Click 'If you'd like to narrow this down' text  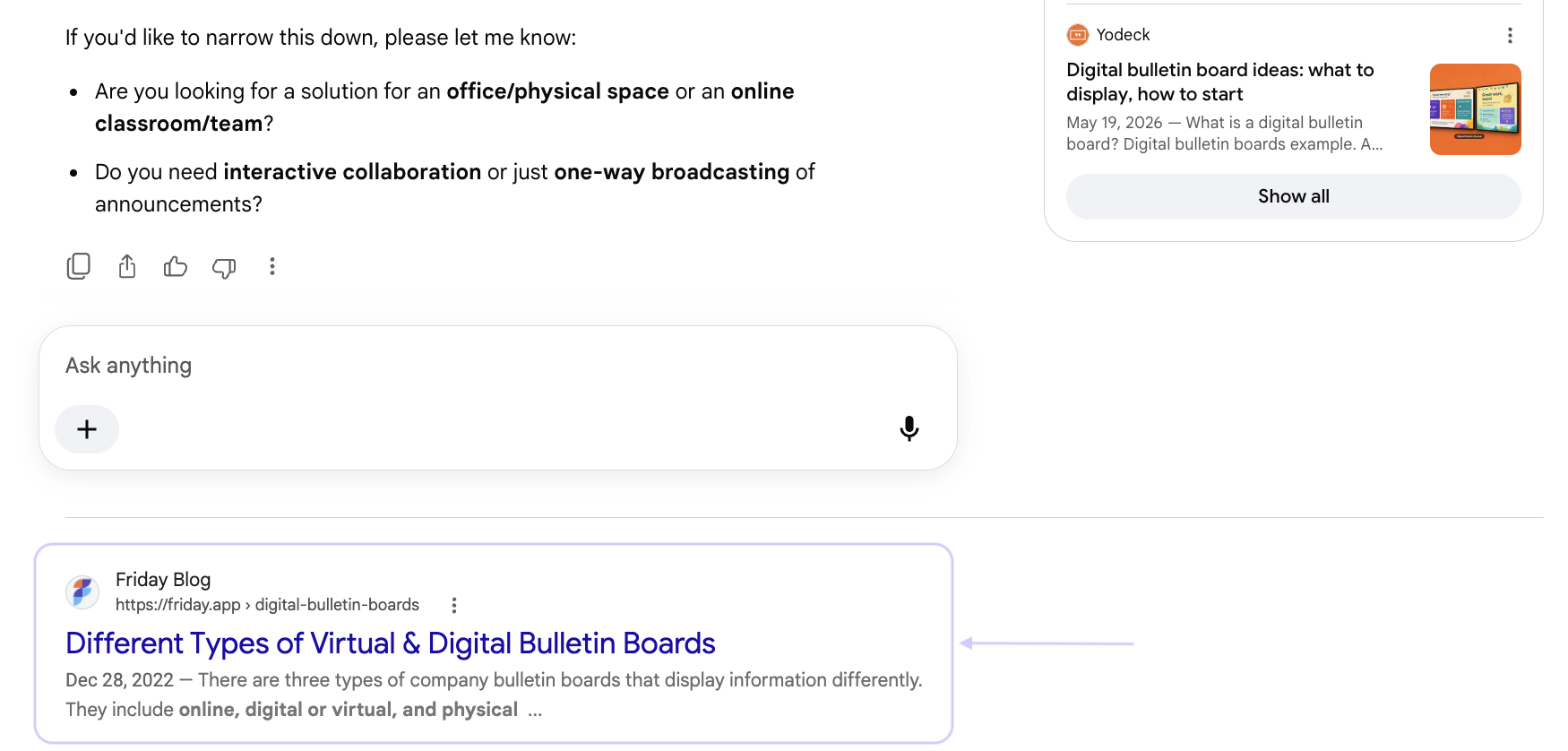click(x=321, y=38)
